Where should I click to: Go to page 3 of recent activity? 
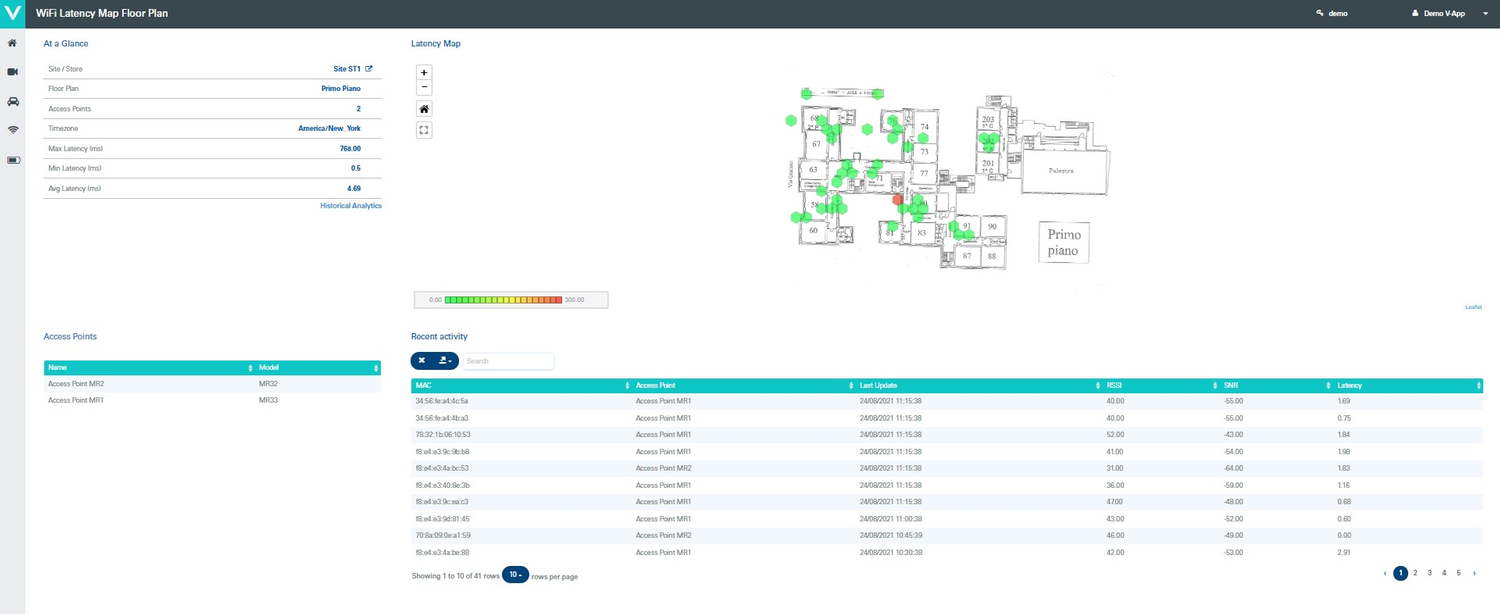pos(1430,573)
